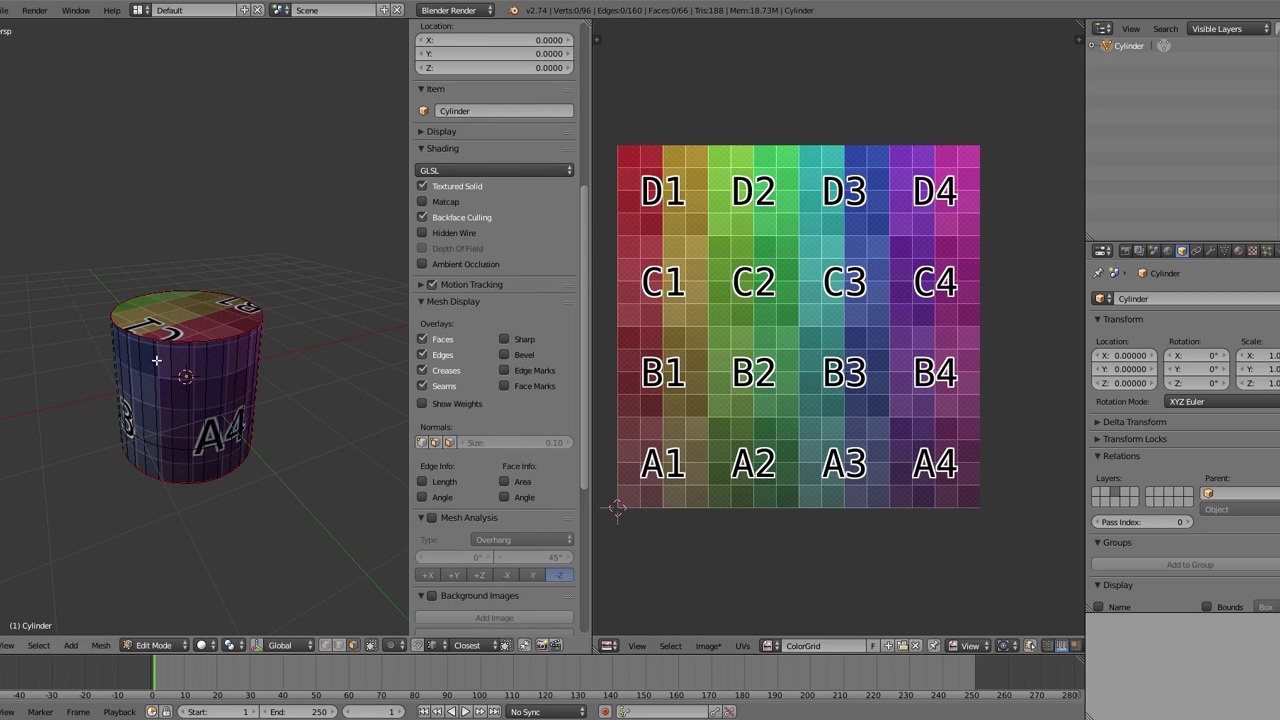Open the Mesh menu in the 3D viewport
1280x720 pixels.
pos(100,645)
